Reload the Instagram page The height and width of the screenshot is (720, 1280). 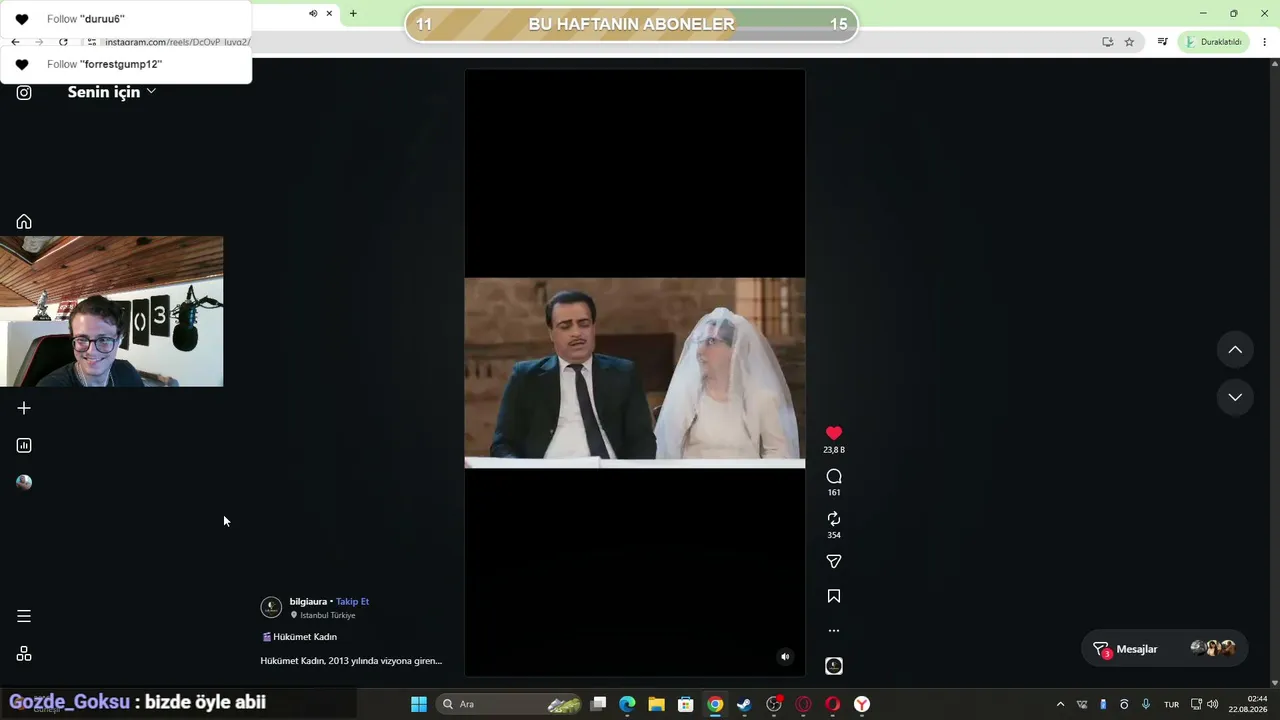(x=63, y=42)
